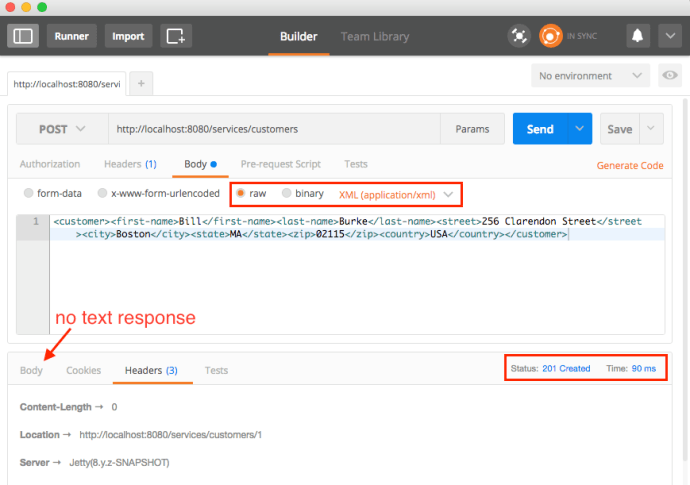Screen dimensions: 690x485
Task: Open the notifications bell icon
Action: tap(637, 36)
